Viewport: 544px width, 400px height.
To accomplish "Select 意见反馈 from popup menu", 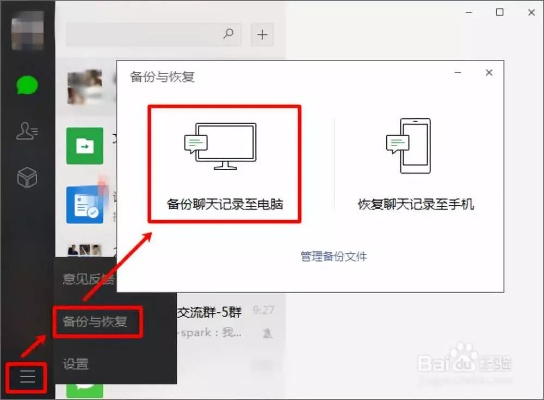I will 88,279.
